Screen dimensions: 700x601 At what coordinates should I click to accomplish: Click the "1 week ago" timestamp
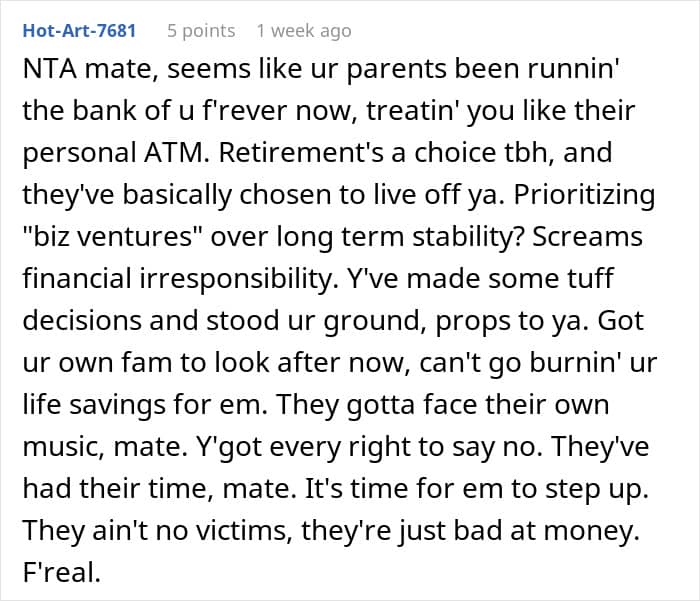pyautogui.click(x=303, y=31)
